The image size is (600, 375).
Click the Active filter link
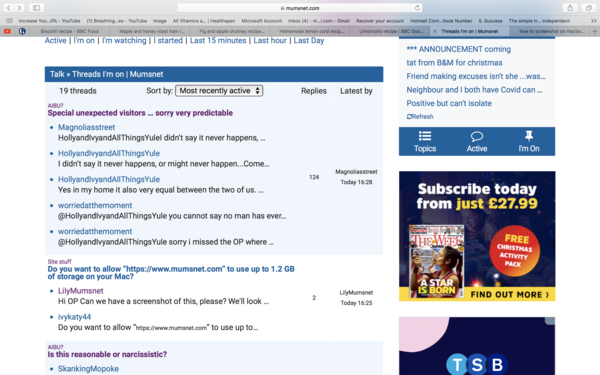pyautogui.click(x=55, y=41)
